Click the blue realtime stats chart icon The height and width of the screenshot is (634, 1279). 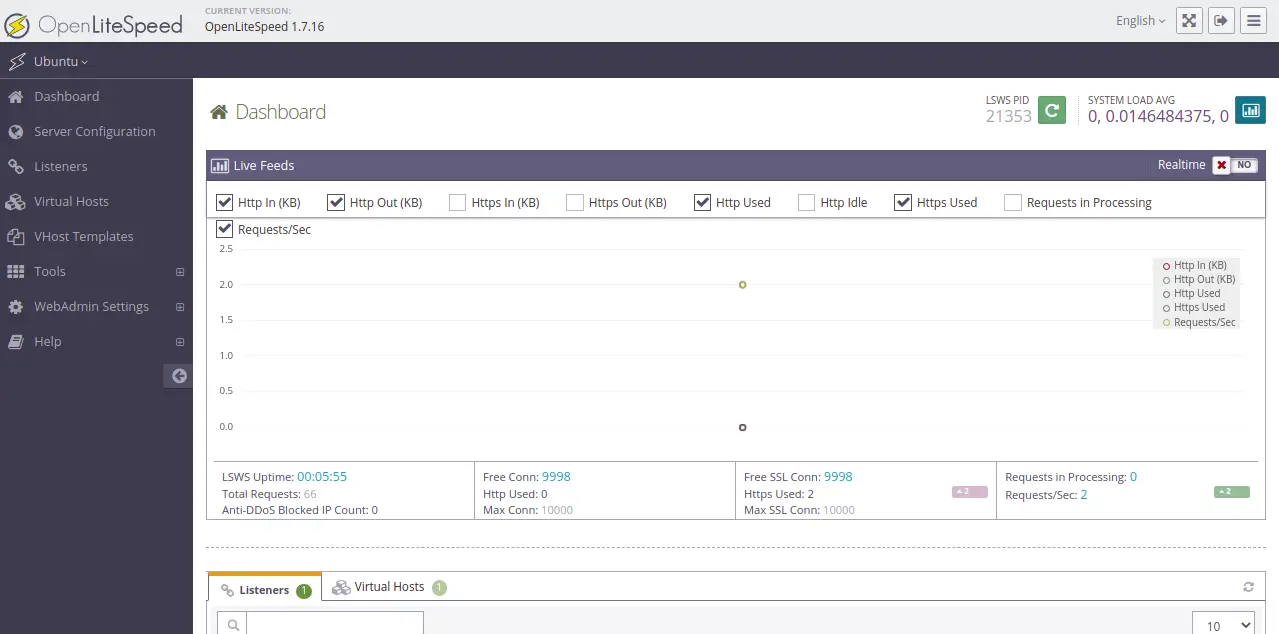[x=1250, y=110]
